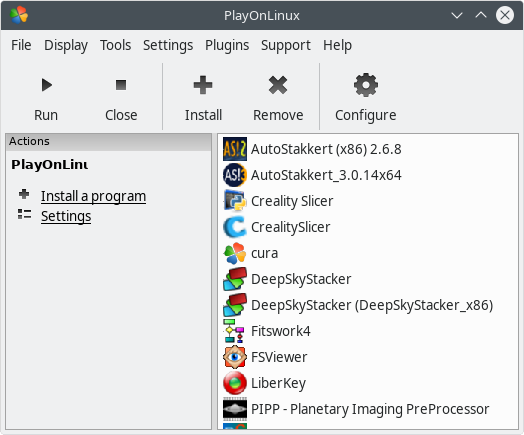Screen dimensions: 524x435
Task: Select the LiberKey red circle icon
Action: coord(235,383)
